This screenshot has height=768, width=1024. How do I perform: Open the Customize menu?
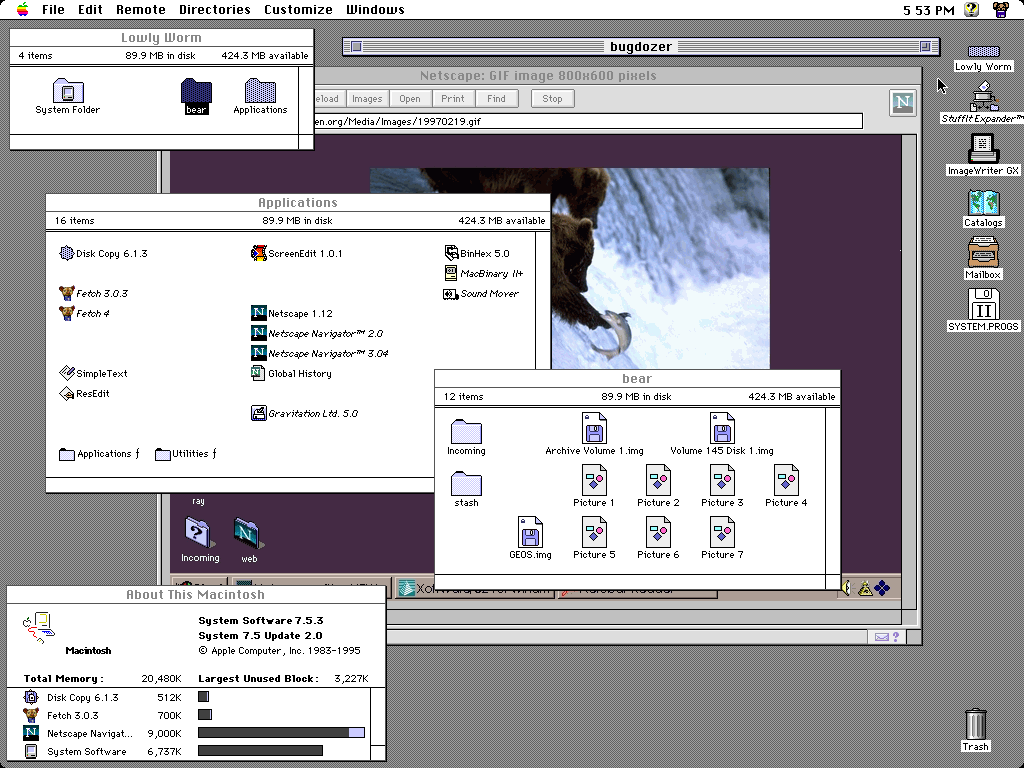pyautogui.click(x=298, y=10)
